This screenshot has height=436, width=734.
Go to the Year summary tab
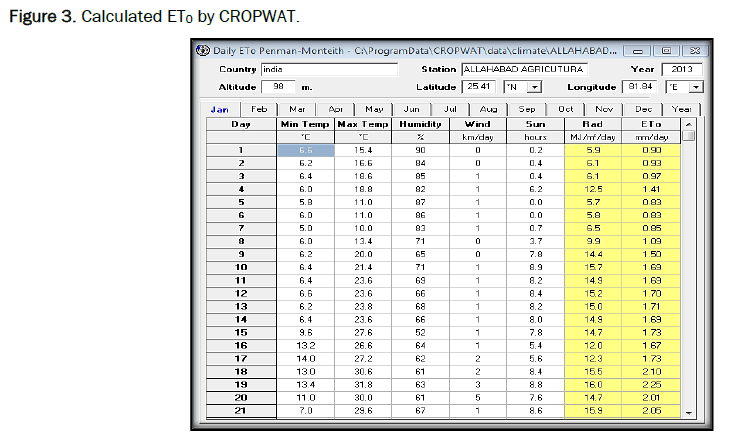coord(681,108)
